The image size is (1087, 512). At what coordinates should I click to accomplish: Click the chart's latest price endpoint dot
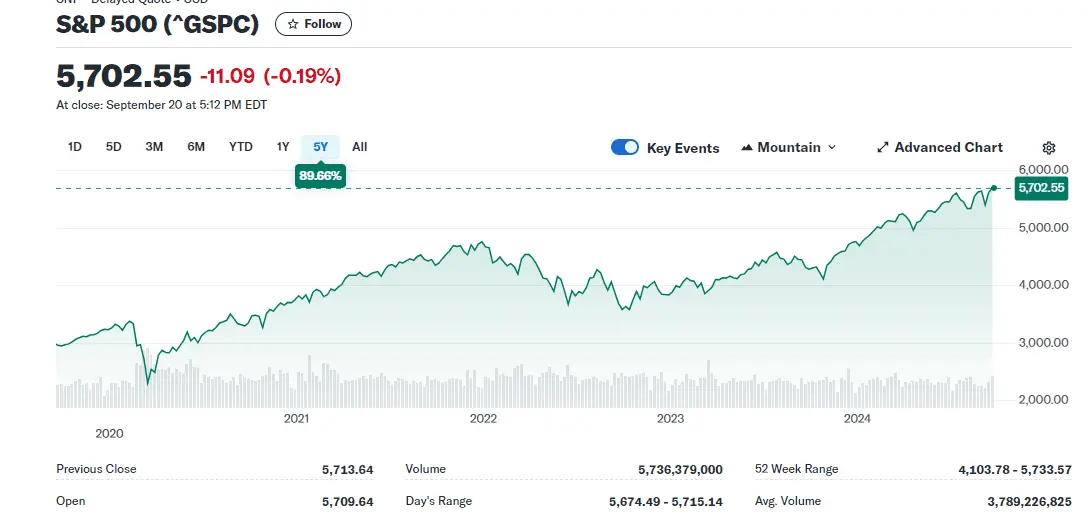(993, 187)
